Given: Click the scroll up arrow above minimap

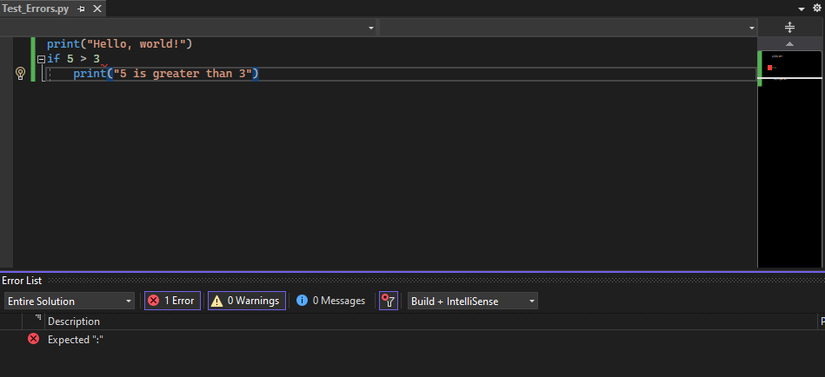Looking at the screenshot, I should coord(790,44).
